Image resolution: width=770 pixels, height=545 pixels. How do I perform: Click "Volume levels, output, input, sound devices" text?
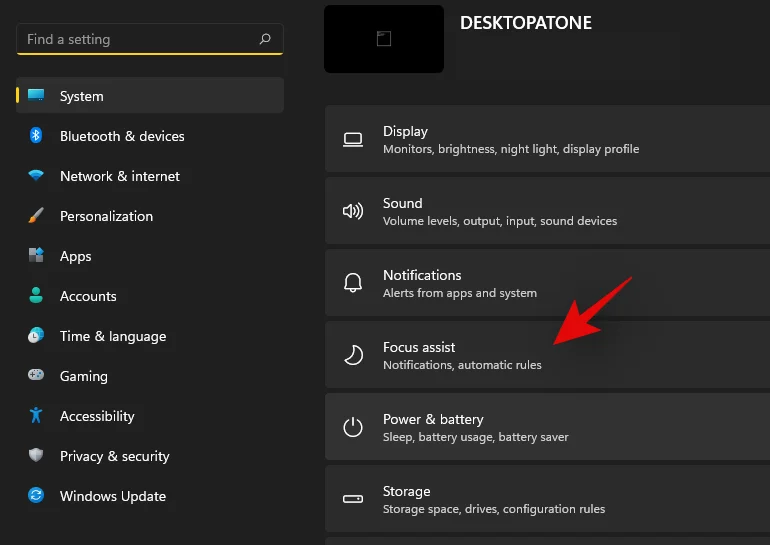[500, 221]
